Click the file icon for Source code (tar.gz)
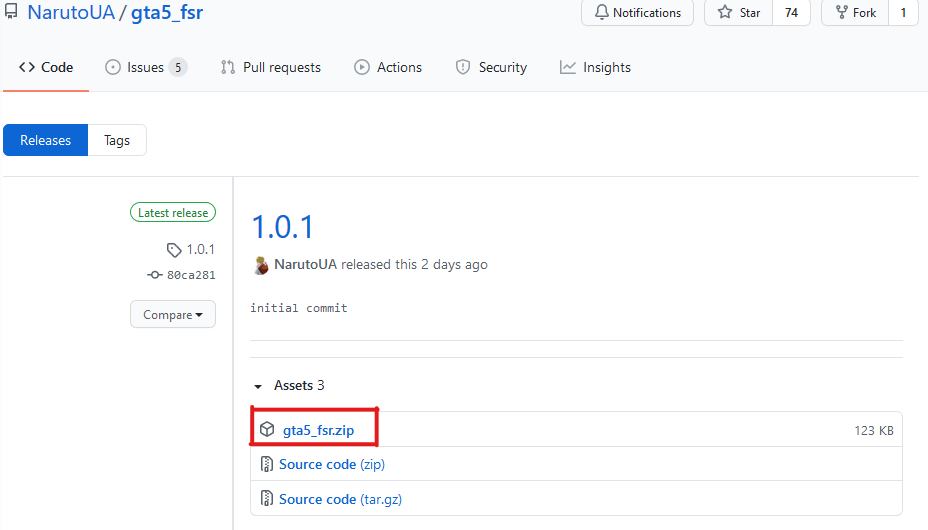This screenshot has width=928, height=530. [267, 499]
